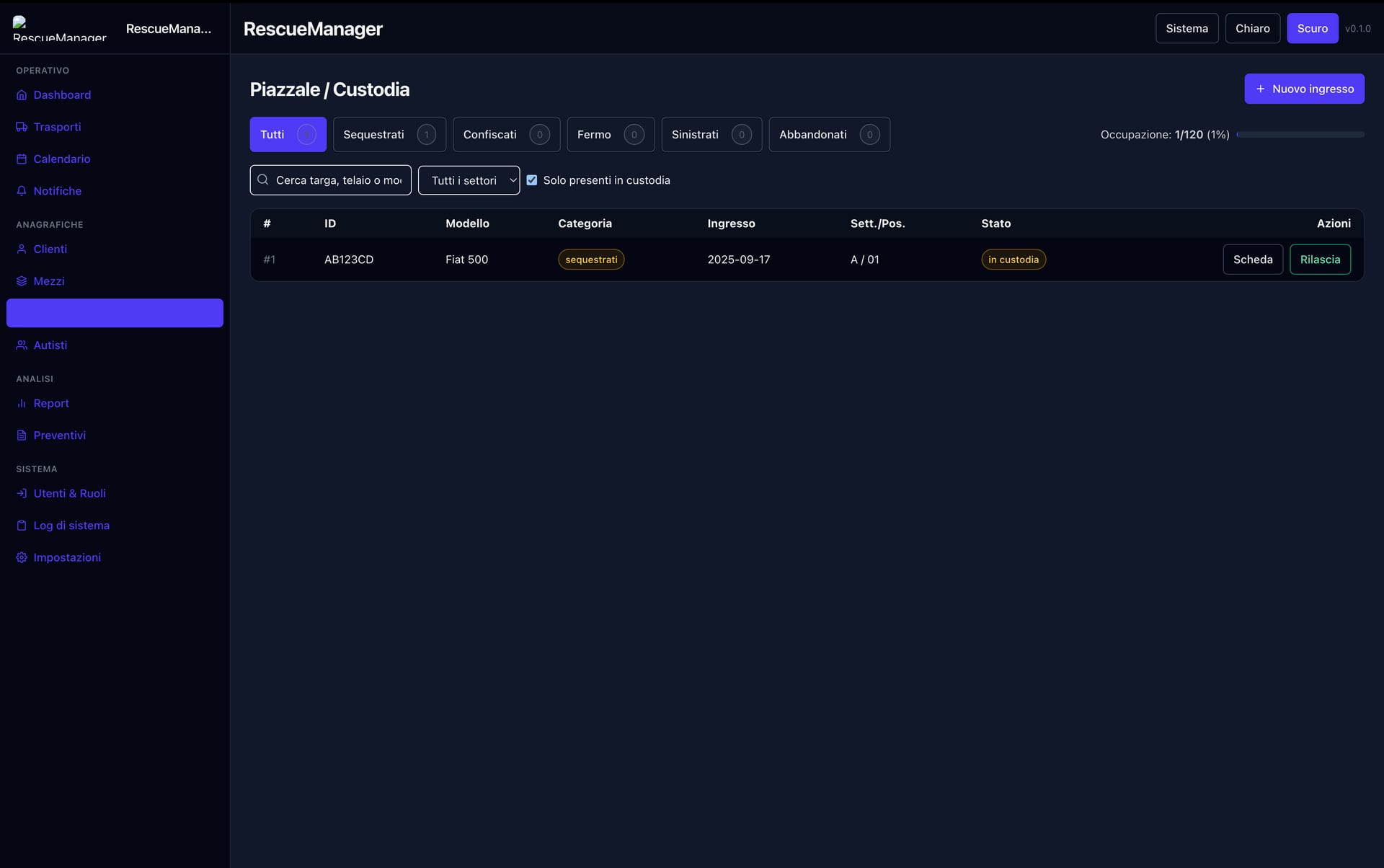Switch theme to Sistema
The width and height of the screenshot is (1384, 868).
pos(1186,28)
